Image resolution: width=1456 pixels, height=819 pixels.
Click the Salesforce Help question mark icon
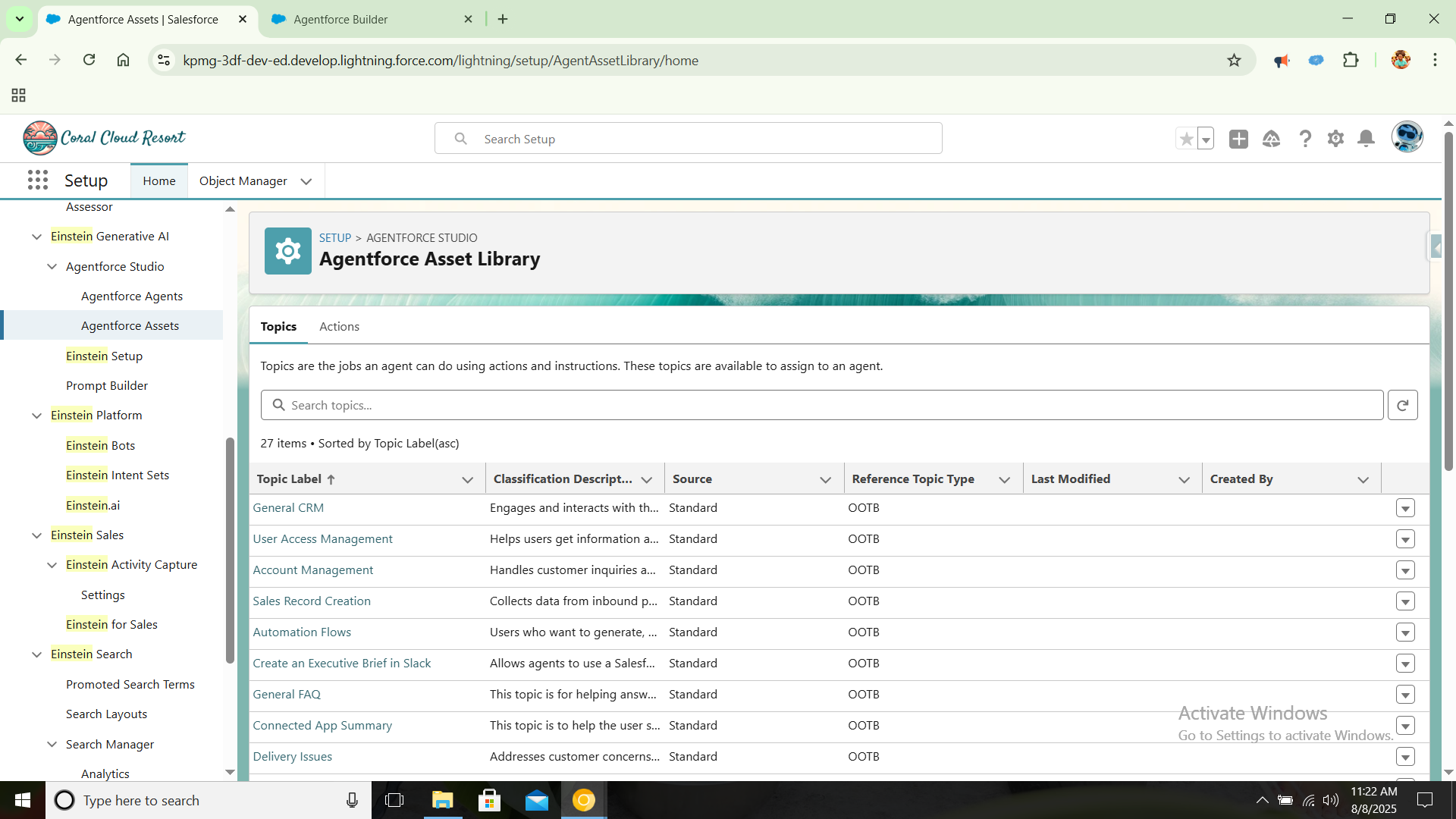point(1304,139)
